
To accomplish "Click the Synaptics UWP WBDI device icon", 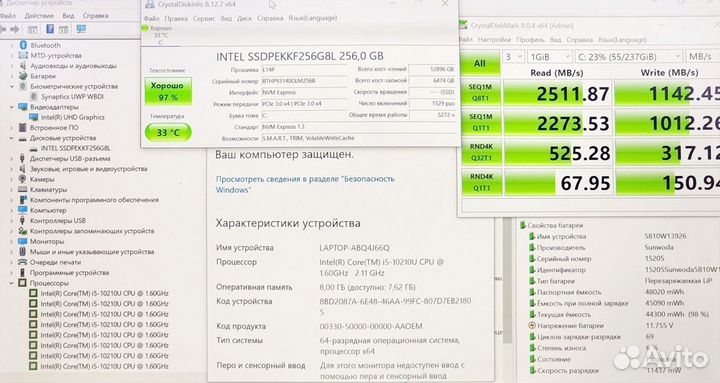I will (x=34, y=96).
